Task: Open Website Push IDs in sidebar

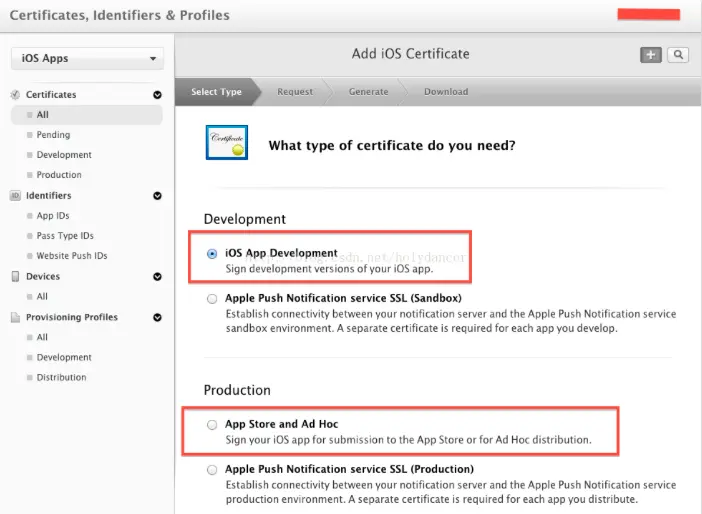Action: 72,256
